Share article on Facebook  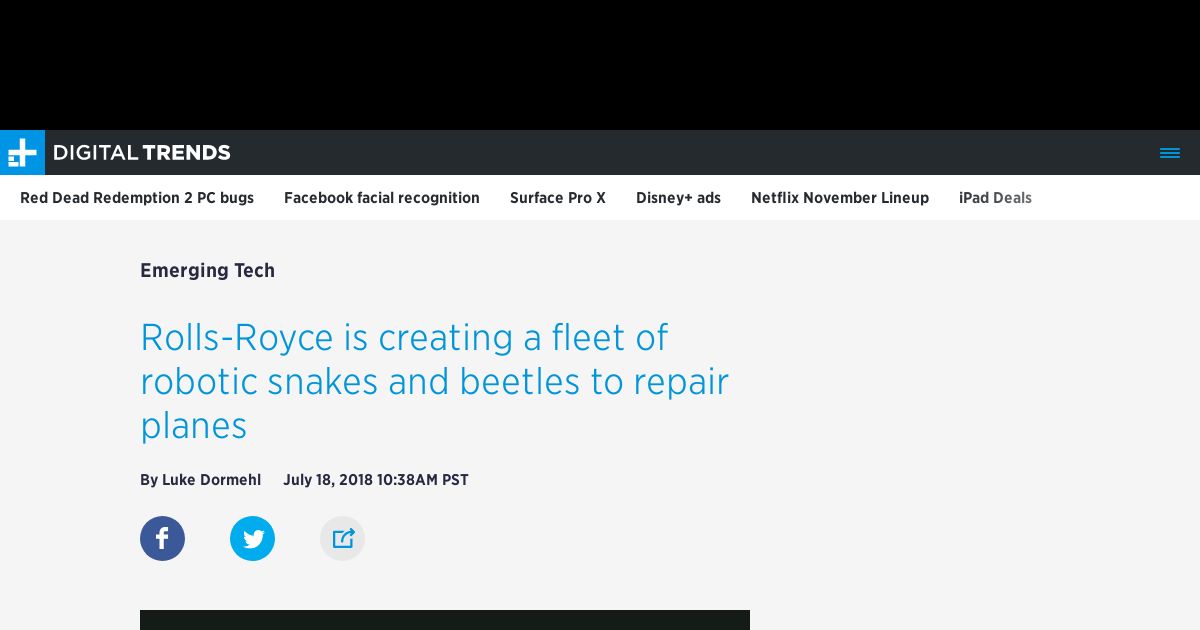point(162,538)
